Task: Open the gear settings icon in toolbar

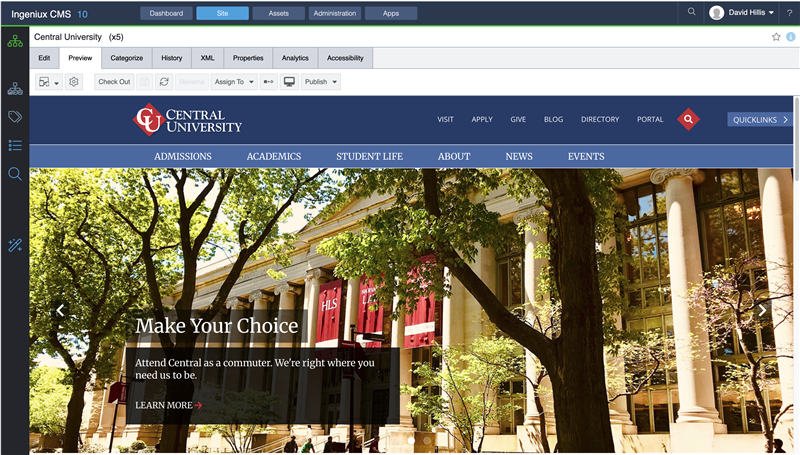Action: pyautogui.click(x=74, y=82)
